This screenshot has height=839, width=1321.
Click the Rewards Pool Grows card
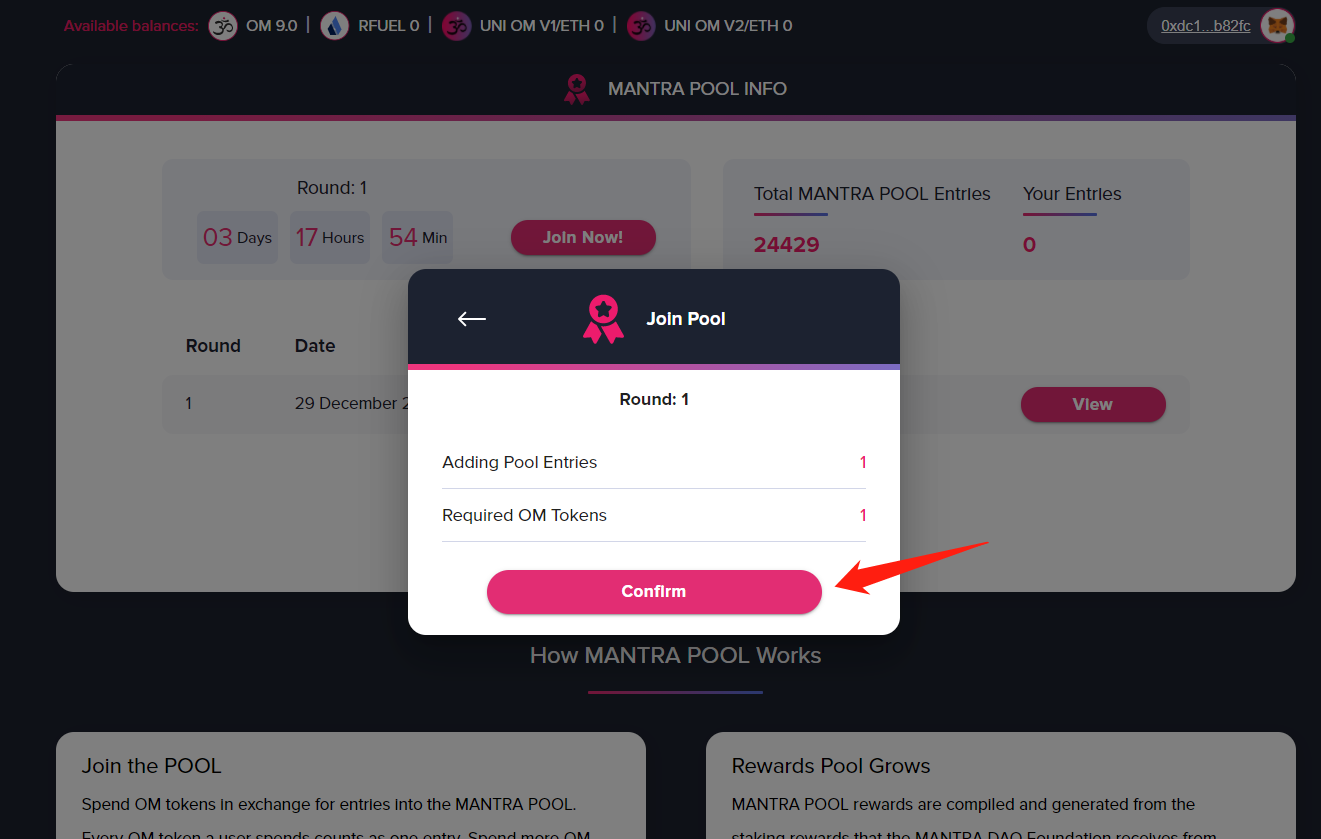1001,786
